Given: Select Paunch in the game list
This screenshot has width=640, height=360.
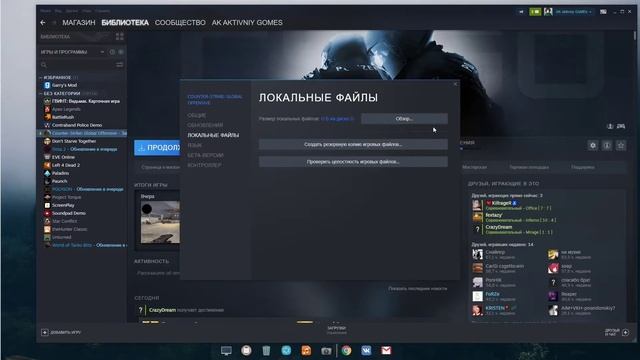Looking at the screenshot, I should [x=60, y=181].
